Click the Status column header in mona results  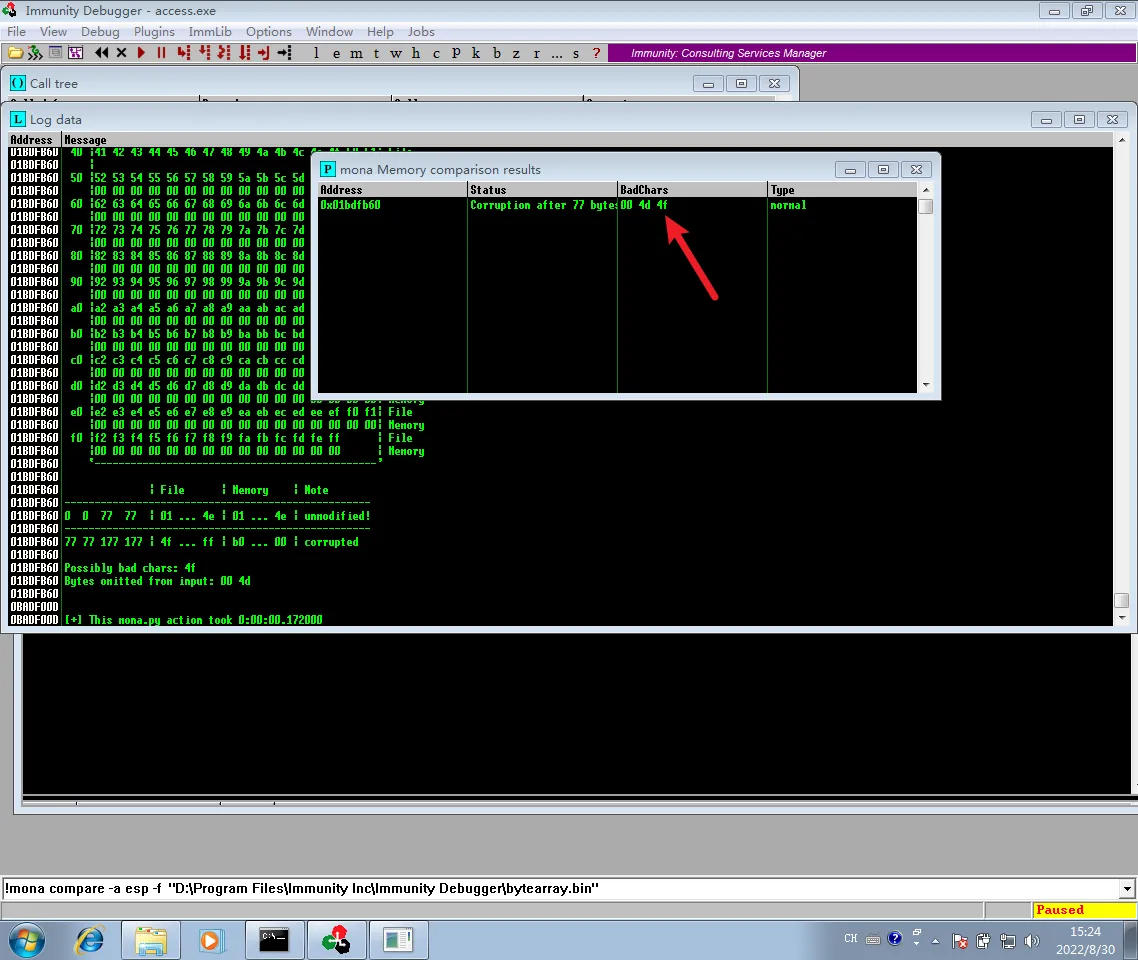pos(542,189)
